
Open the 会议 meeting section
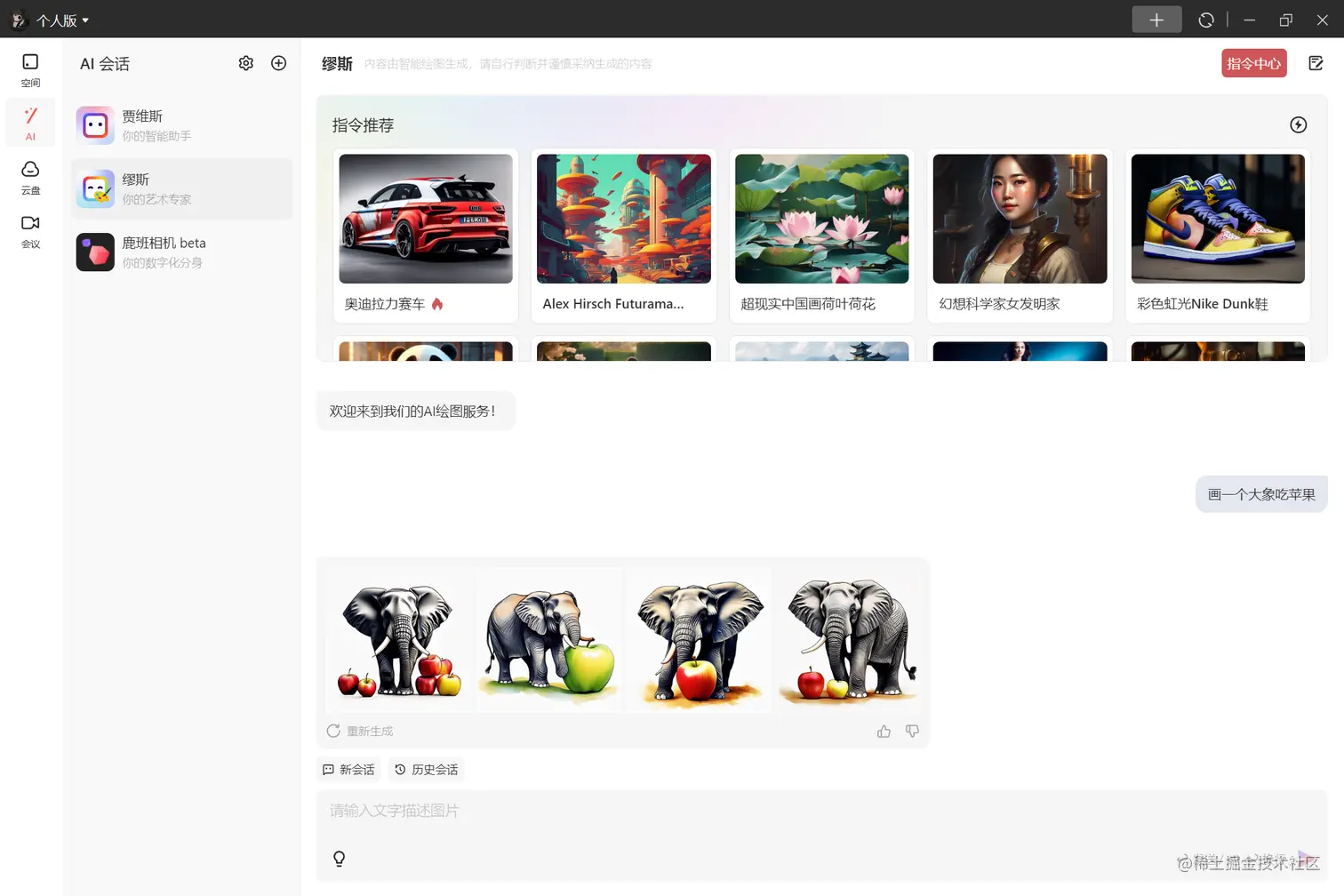point(30,231)
